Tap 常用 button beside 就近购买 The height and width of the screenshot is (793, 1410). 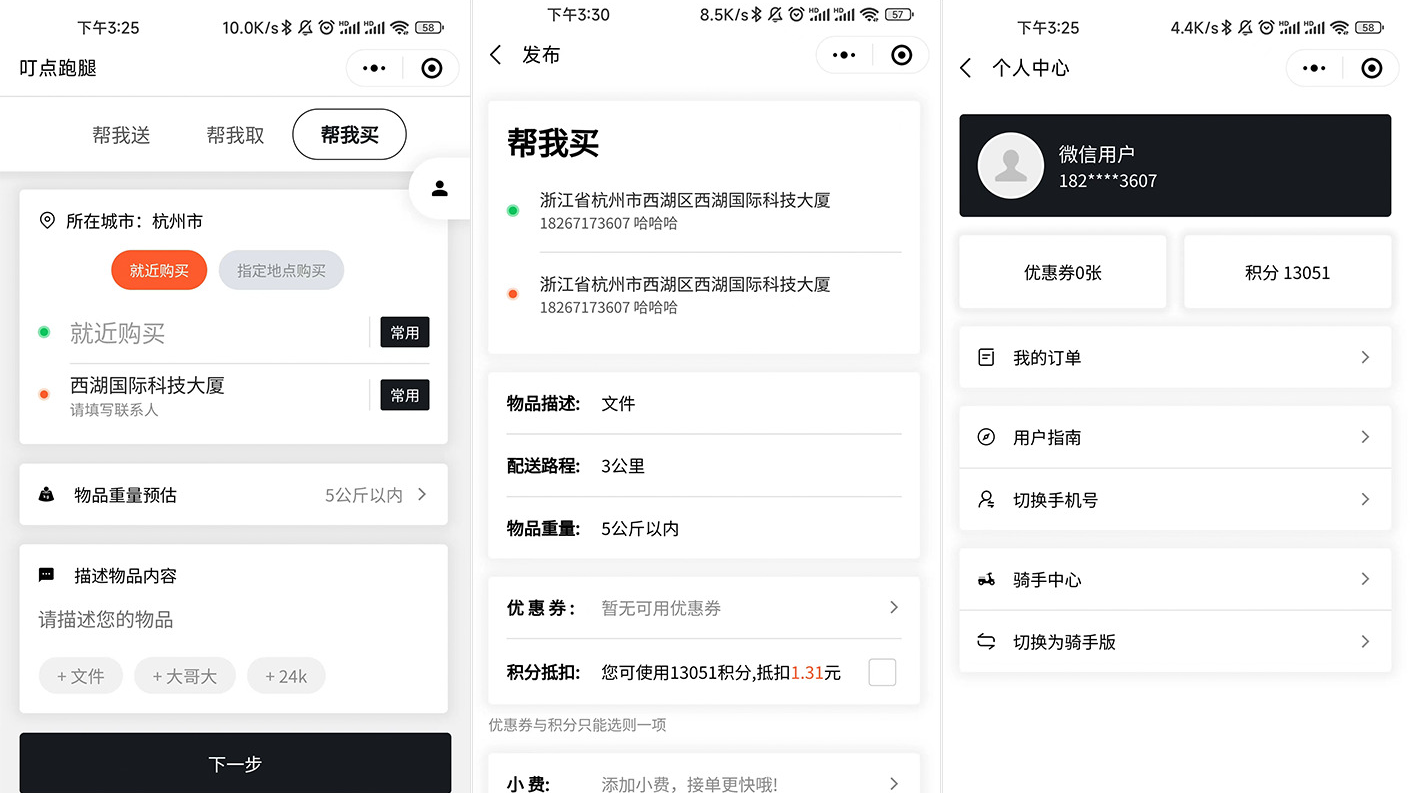click(405, 332)
